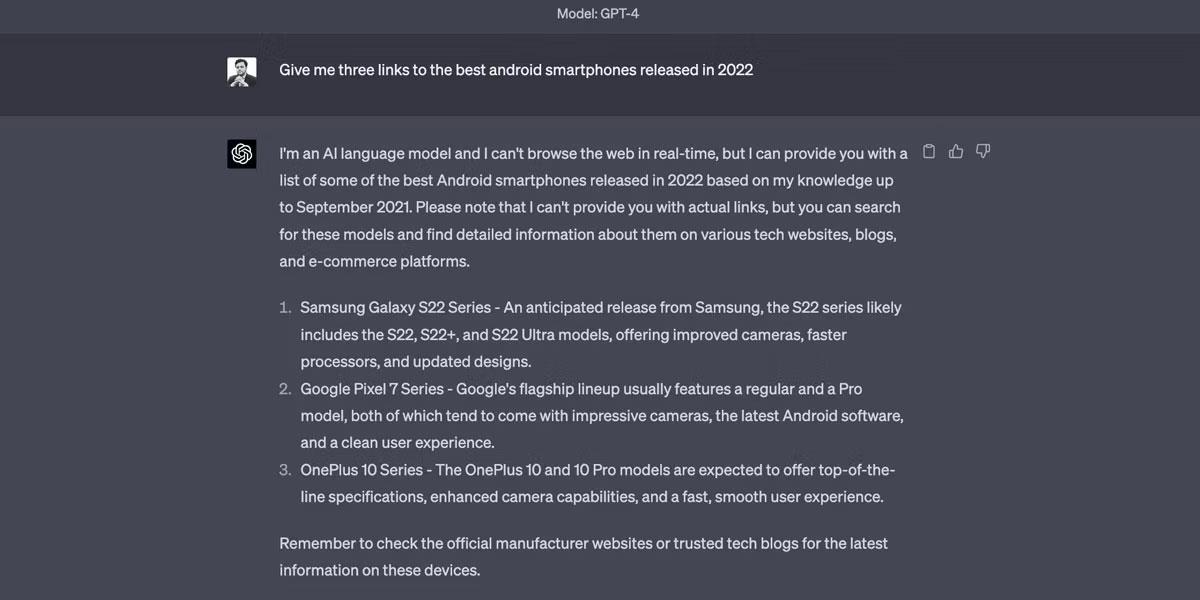Click the thumbs up icon

tap(956, 152)
